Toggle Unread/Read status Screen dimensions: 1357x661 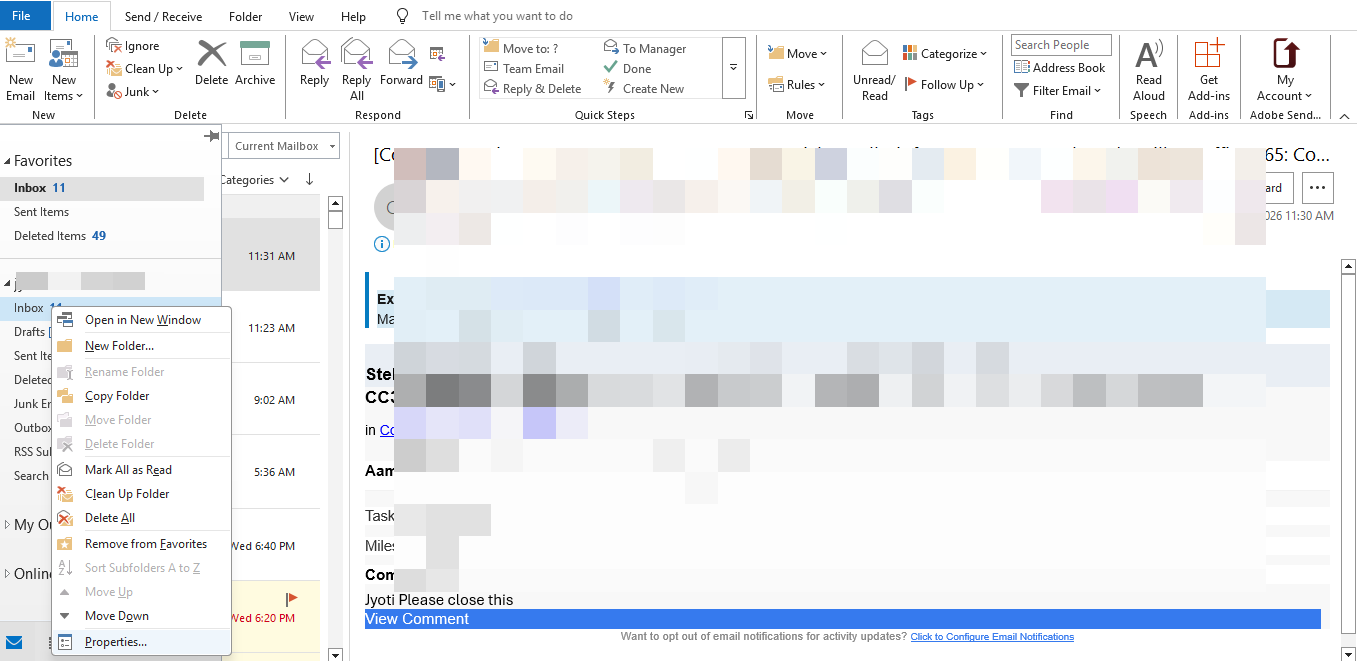point(874,70)
